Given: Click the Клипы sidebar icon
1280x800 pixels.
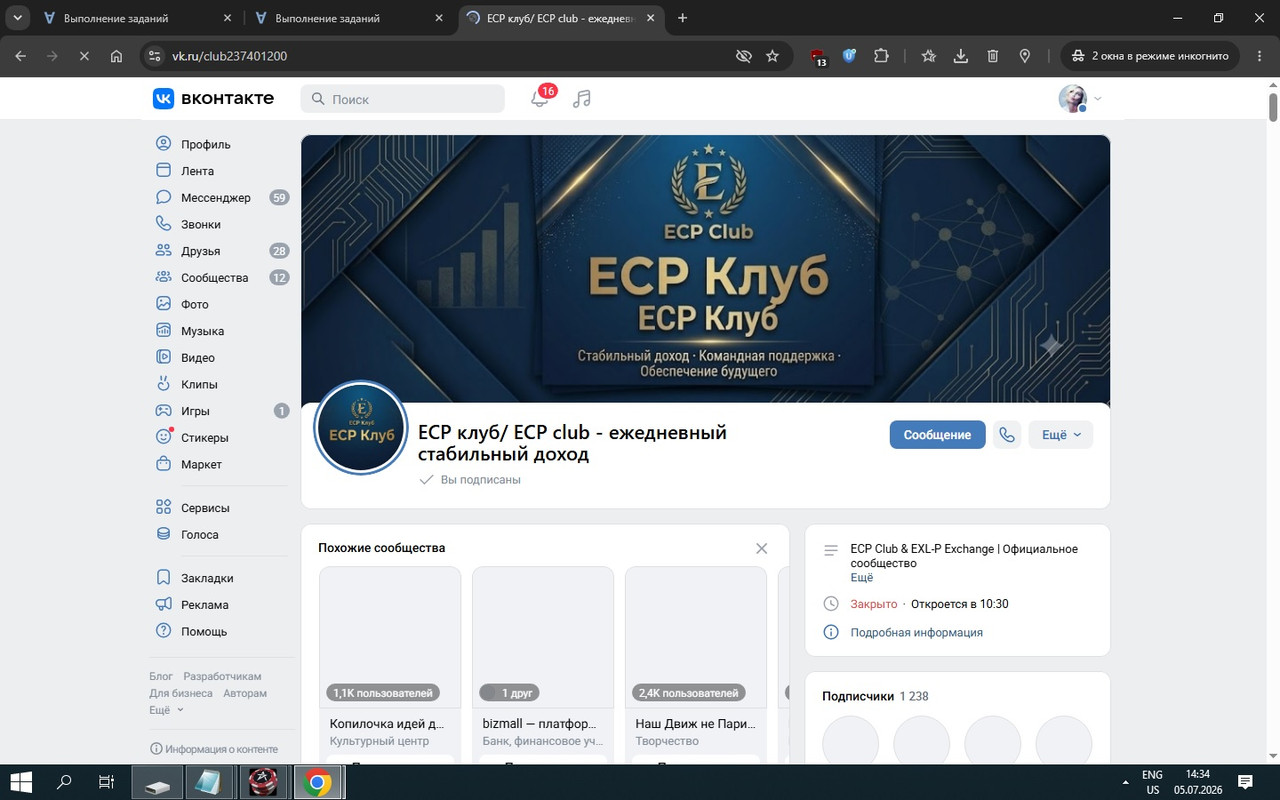Looking at the screenshot, I should coord(164,384).
